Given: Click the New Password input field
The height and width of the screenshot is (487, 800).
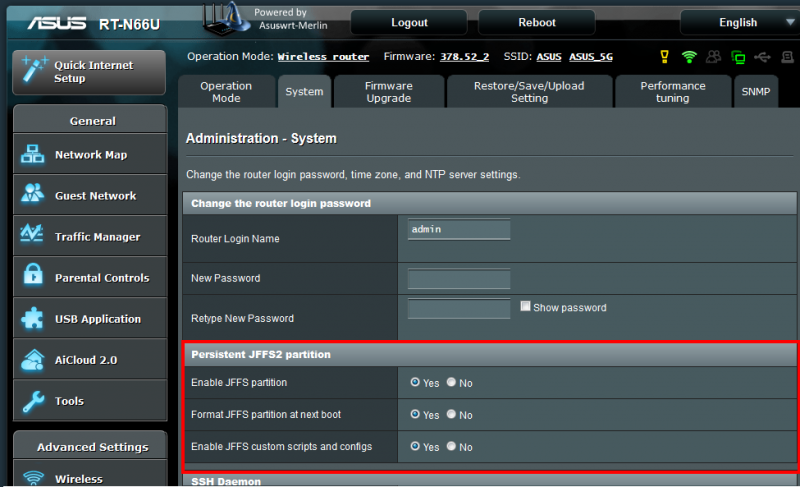Looking at the screenshot, I should pyautogui.click(x=459, y=278).
